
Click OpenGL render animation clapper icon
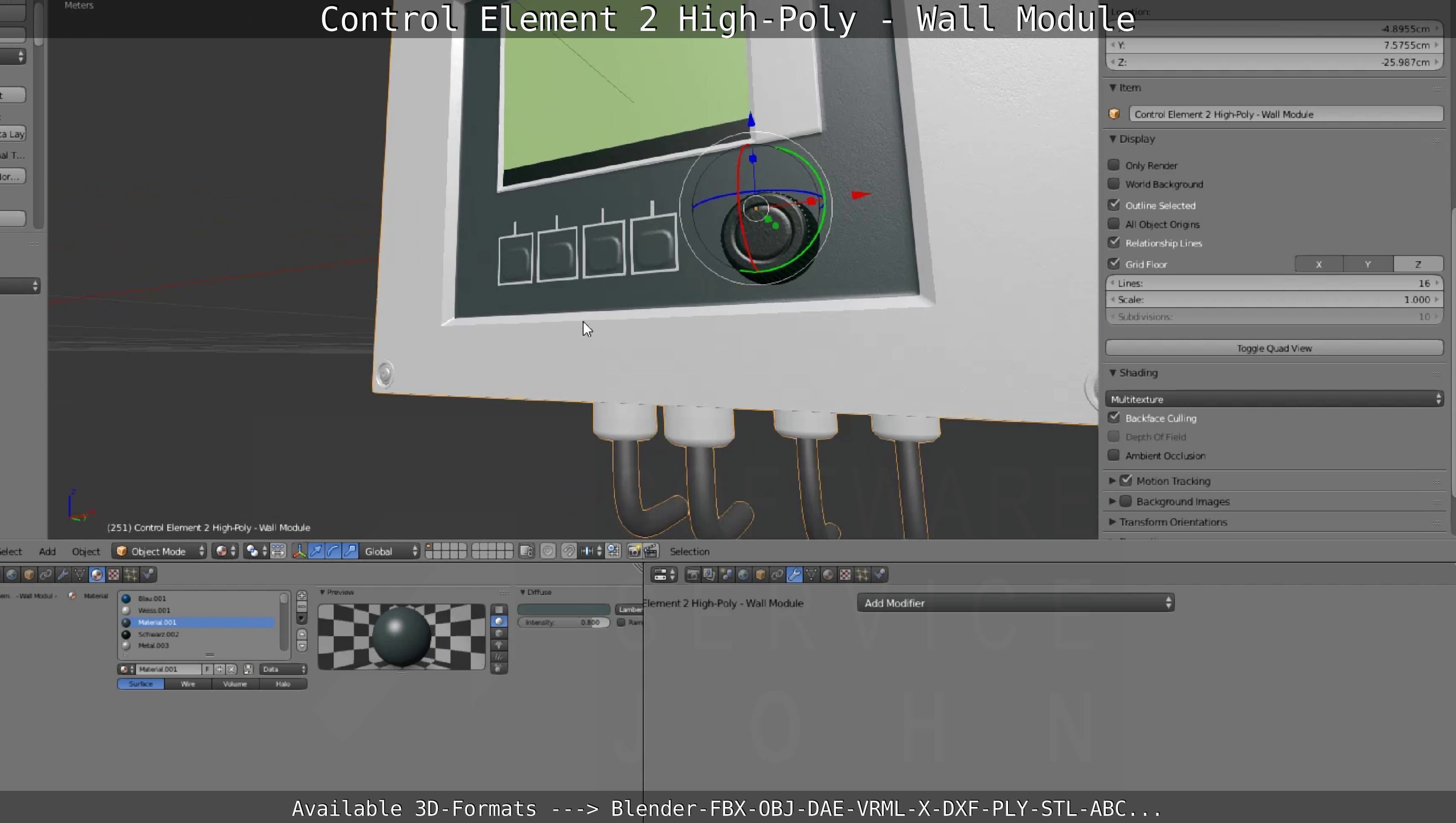click(651, 551)
